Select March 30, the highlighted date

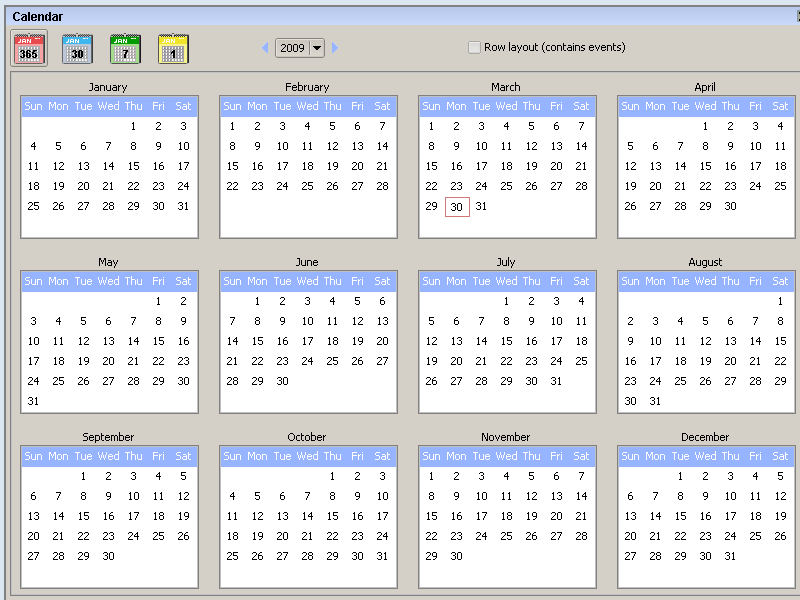(457, 206)
